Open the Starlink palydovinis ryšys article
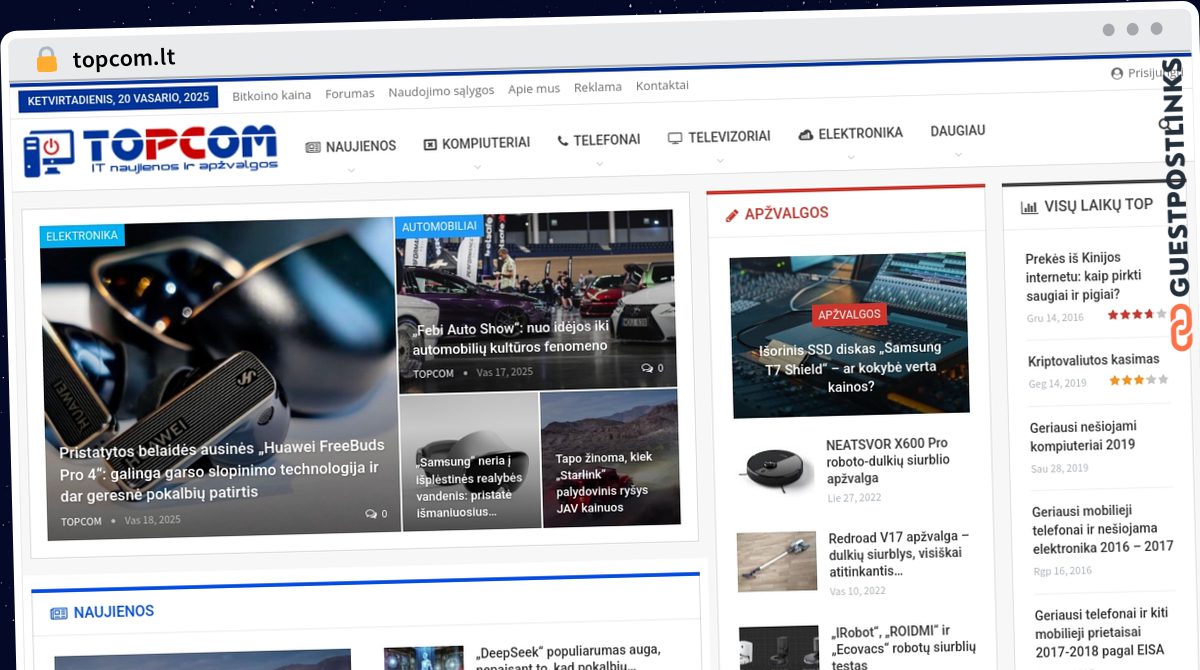The height and width of the screenshot is (670, 1200). tap(603, 482)
